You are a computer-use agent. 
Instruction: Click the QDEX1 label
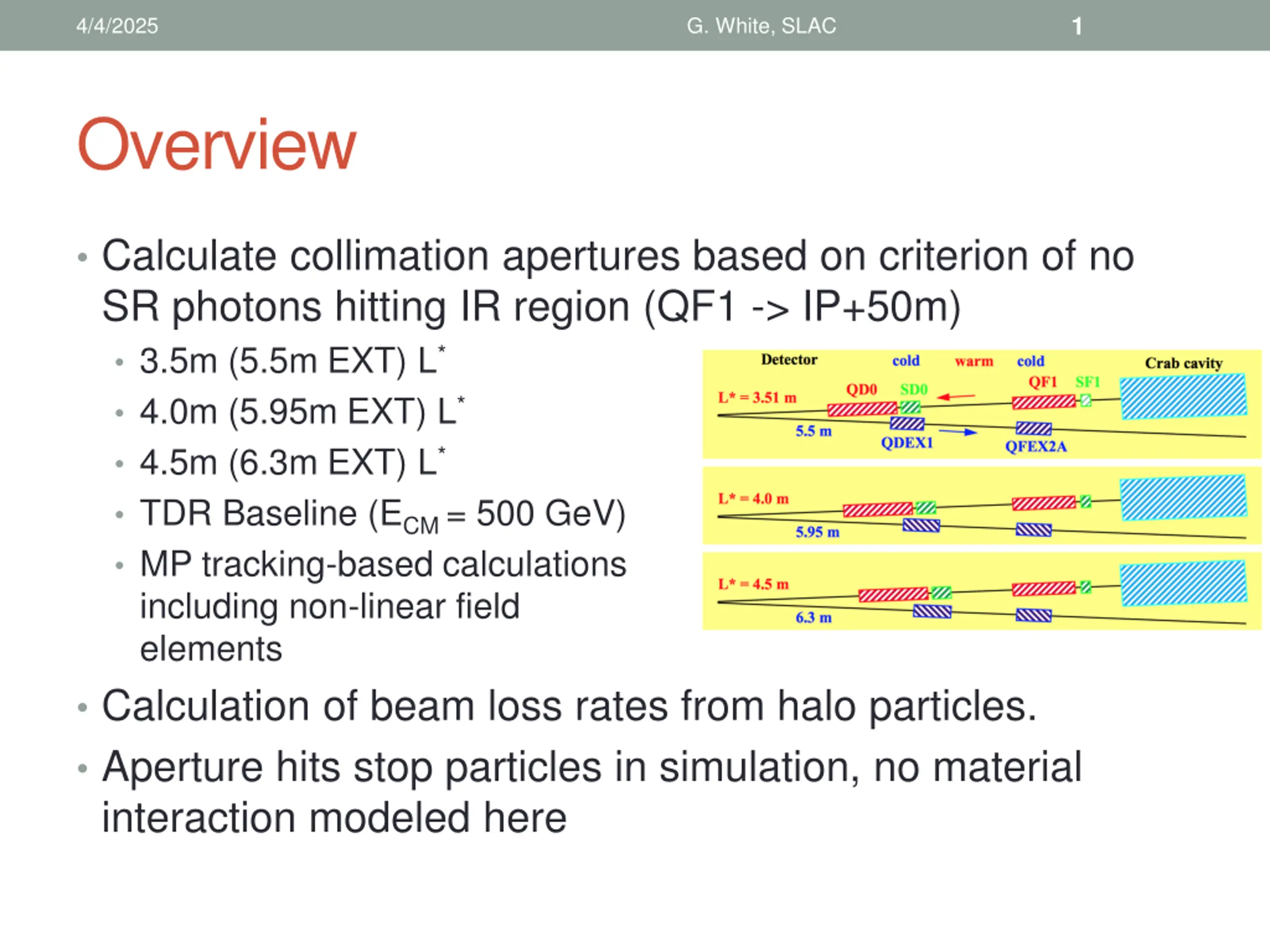pos(906,443)
